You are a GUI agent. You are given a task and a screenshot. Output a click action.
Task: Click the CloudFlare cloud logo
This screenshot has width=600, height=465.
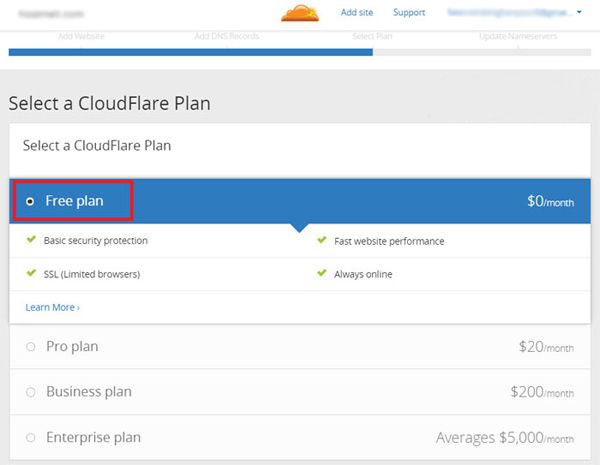click(300, 13)
